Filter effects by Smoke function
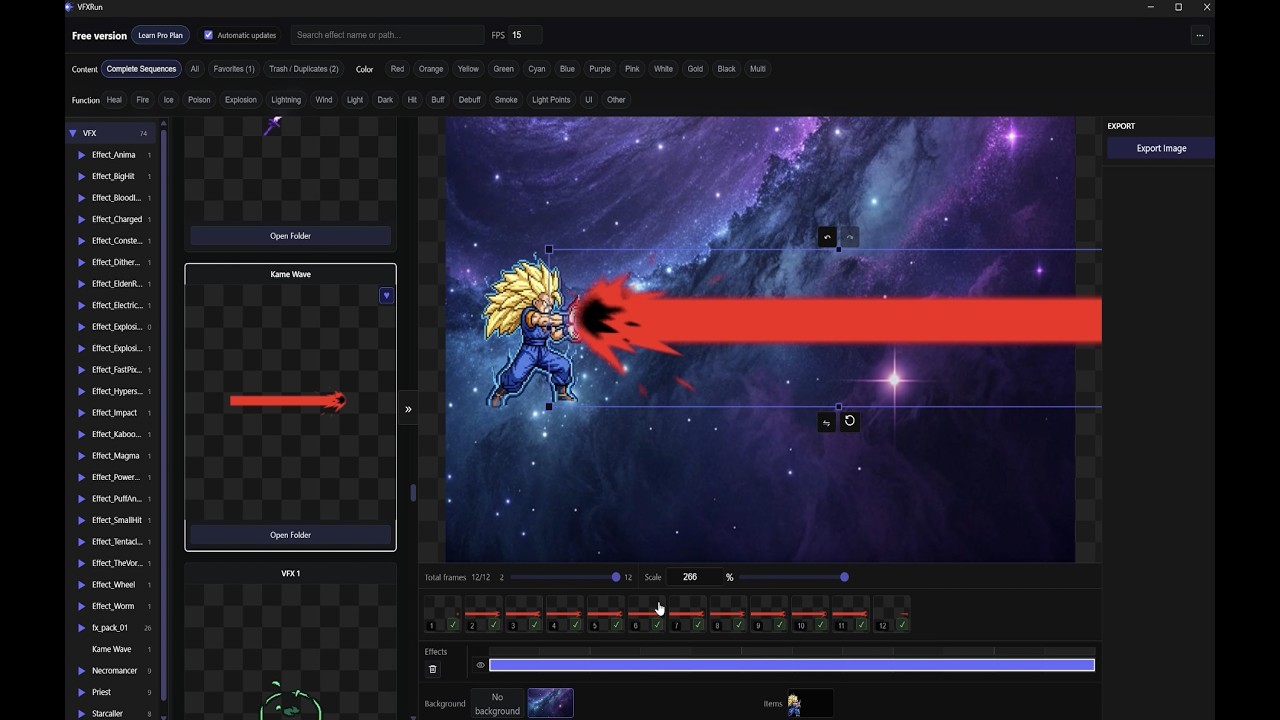 506,100
